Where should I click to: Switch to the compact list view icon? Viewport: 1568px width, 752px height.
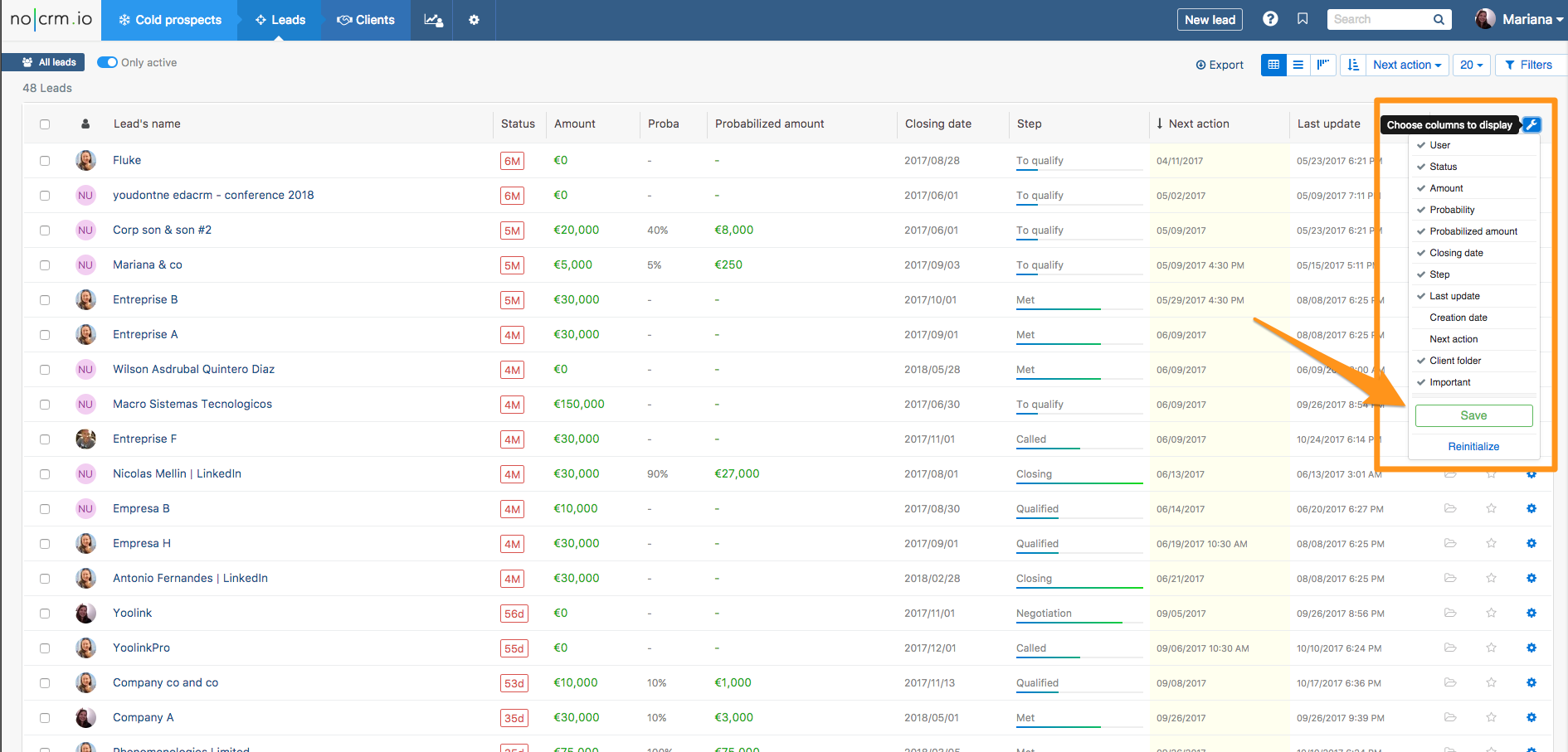[x=1298, y=65]
